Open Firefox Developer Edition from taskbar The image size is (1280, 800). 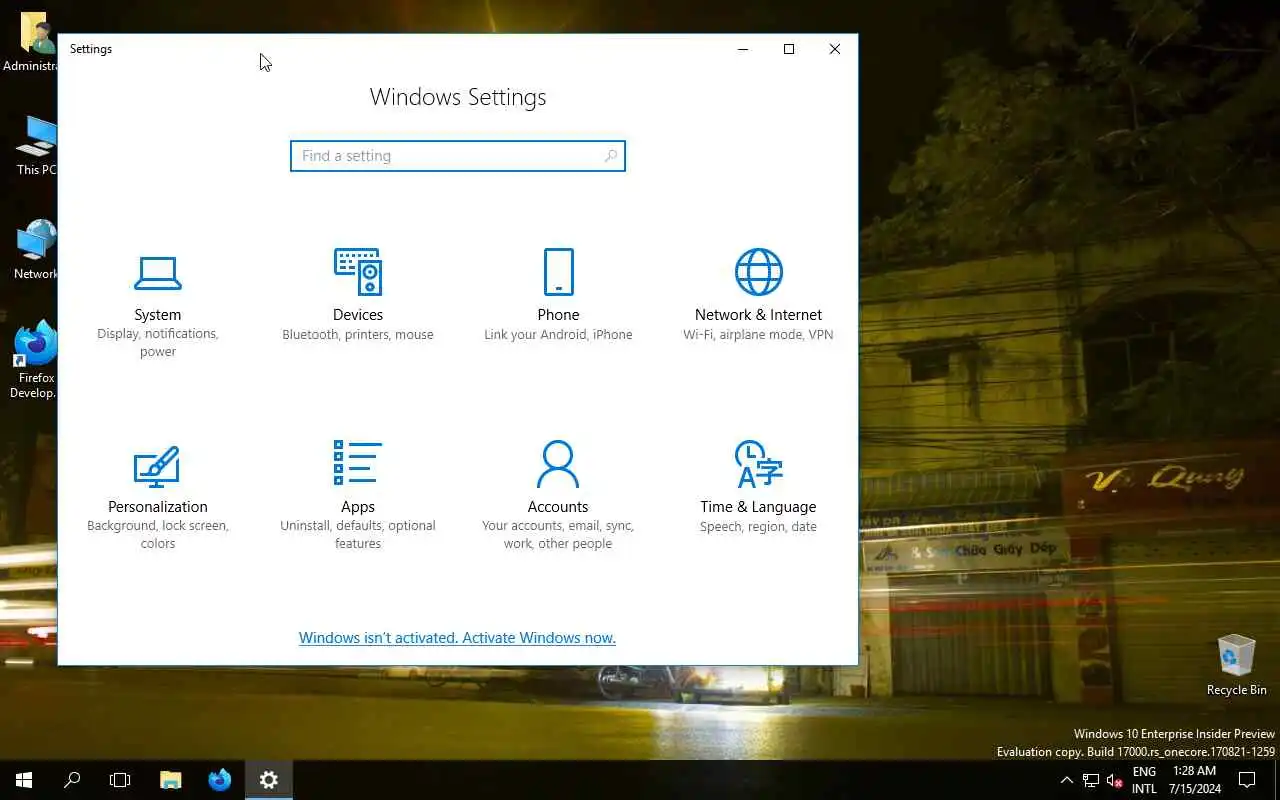tap(219, 780)
